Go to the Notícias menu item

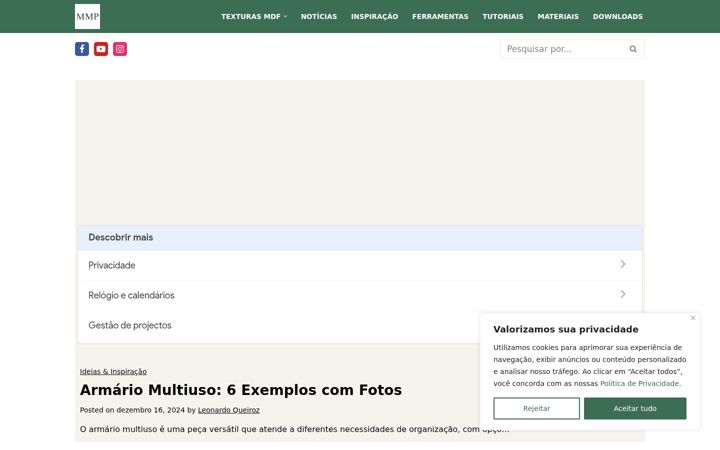(x=319, y=17)
